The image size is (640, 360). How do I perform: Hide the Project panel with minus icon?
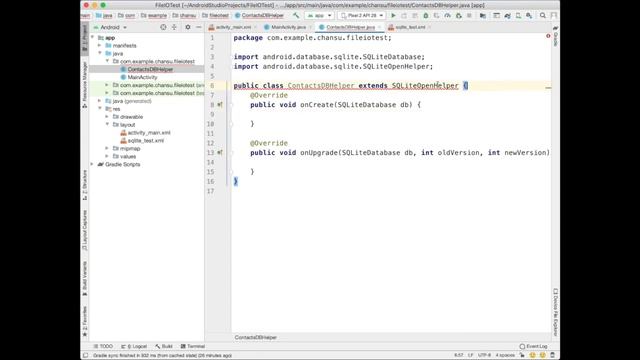[x=199, y=27]
